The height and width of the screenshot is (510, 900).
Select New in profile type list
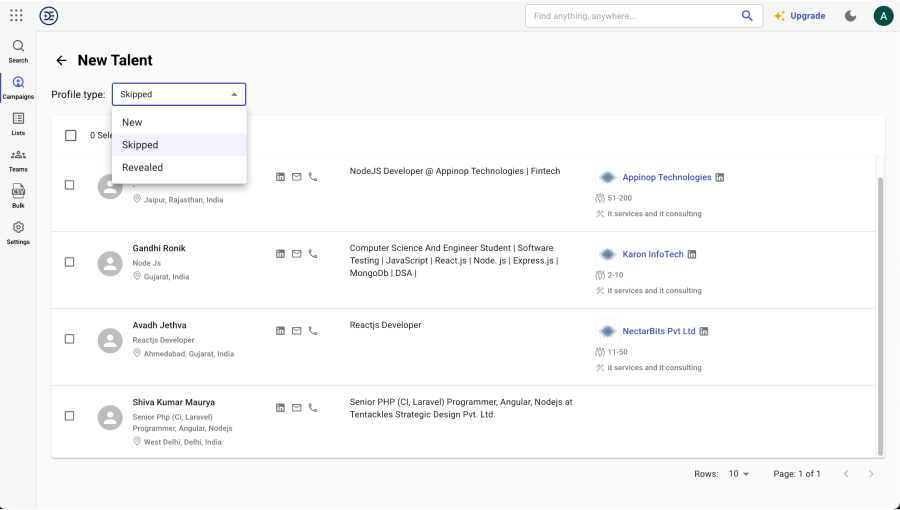[179, 122]
